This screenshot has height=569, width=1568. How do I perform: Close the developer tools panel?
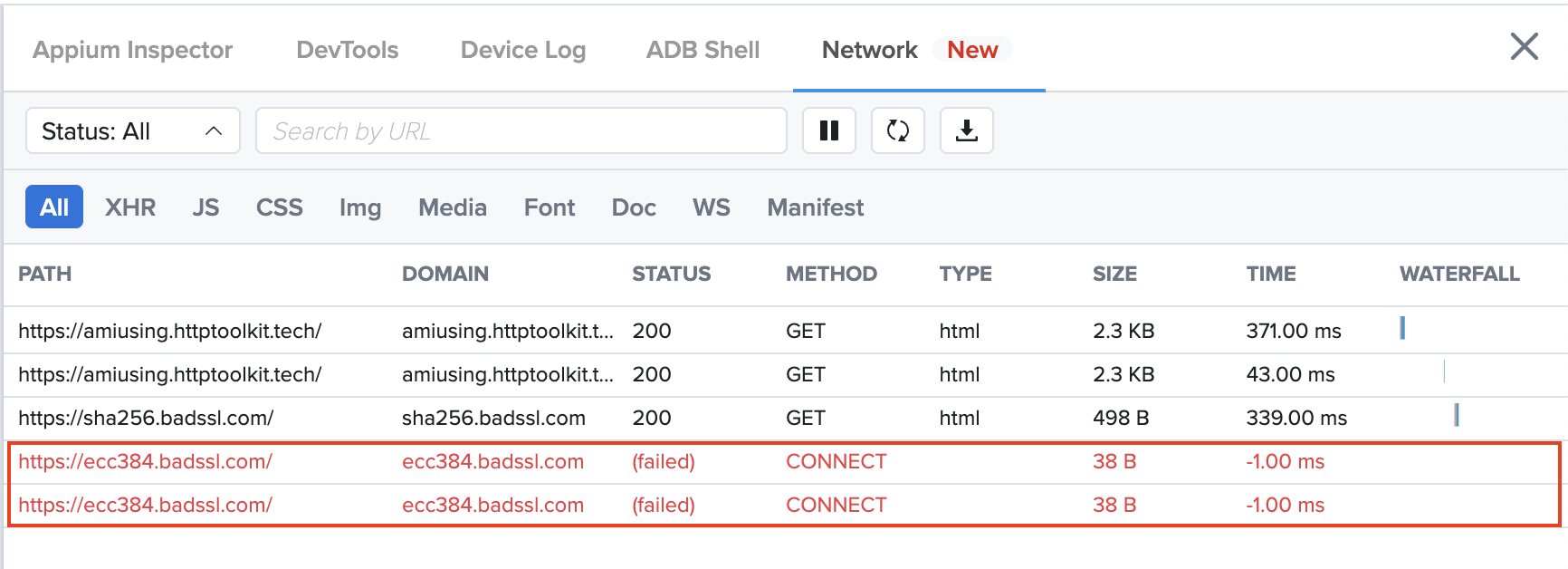1524,46
